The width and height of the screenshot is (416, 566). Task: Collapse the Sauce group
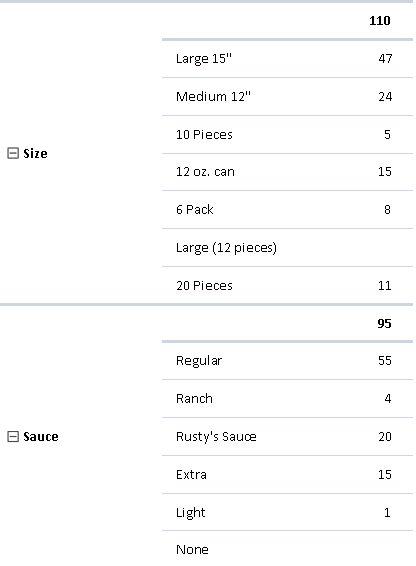click(x=13, y=436)
